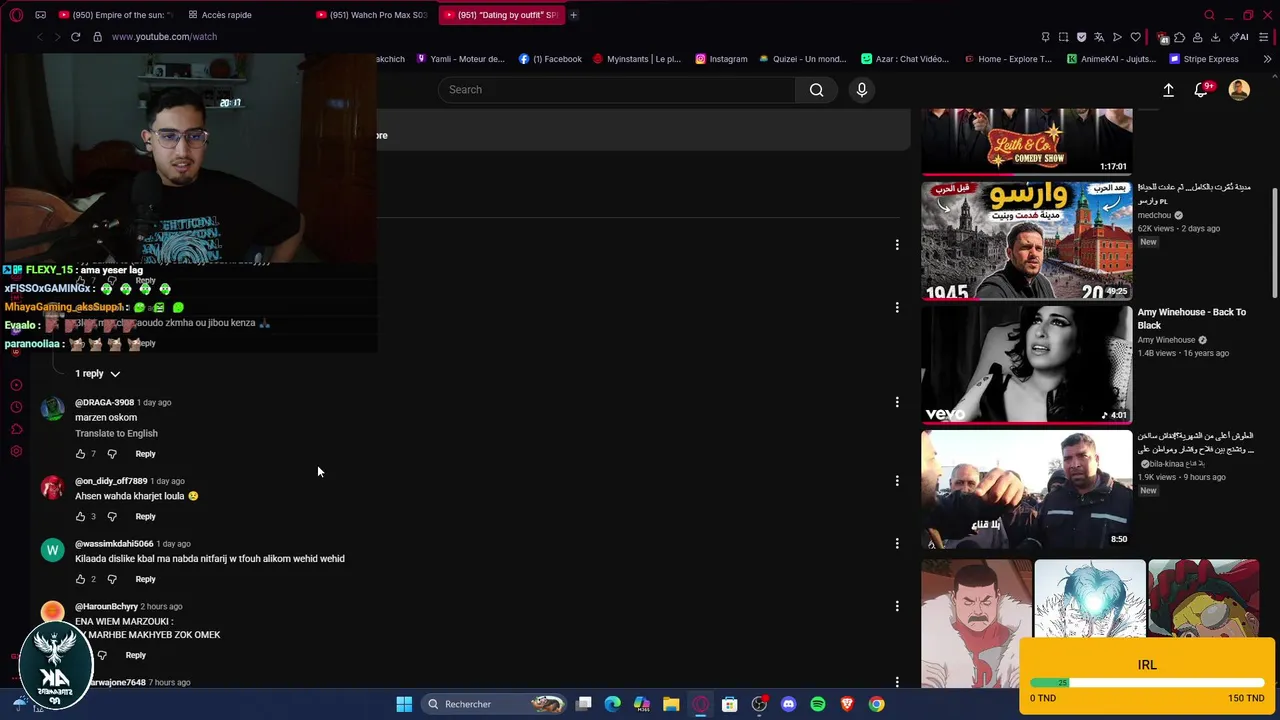
Task: Open the YouTube upload/create icon
Action: 1168,90
